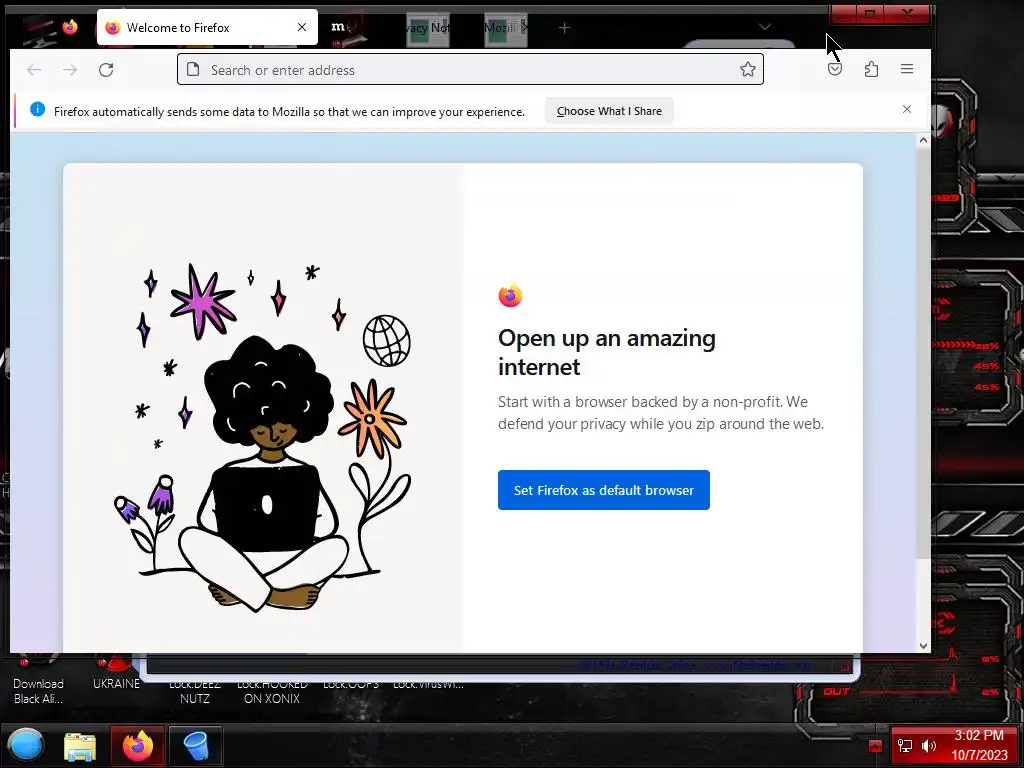Image resolution: width=1024 pixels, height=768 pixels.
Task: Show hidden tray icons arrow
Action: click(875, 746)
